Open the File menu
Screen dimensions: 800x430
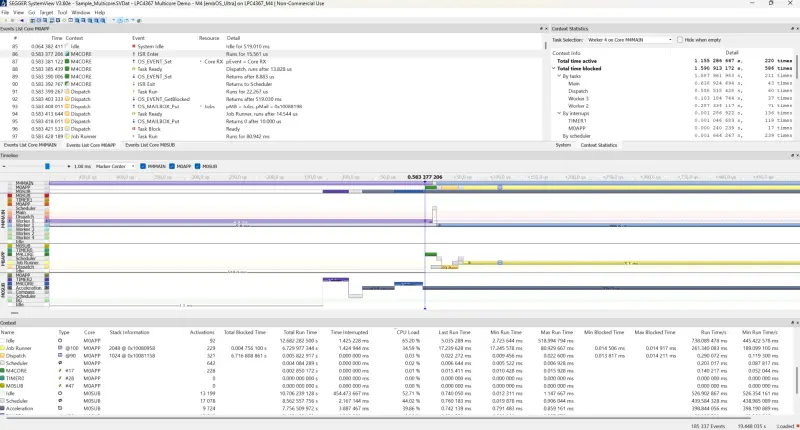(x=5, y=12)
